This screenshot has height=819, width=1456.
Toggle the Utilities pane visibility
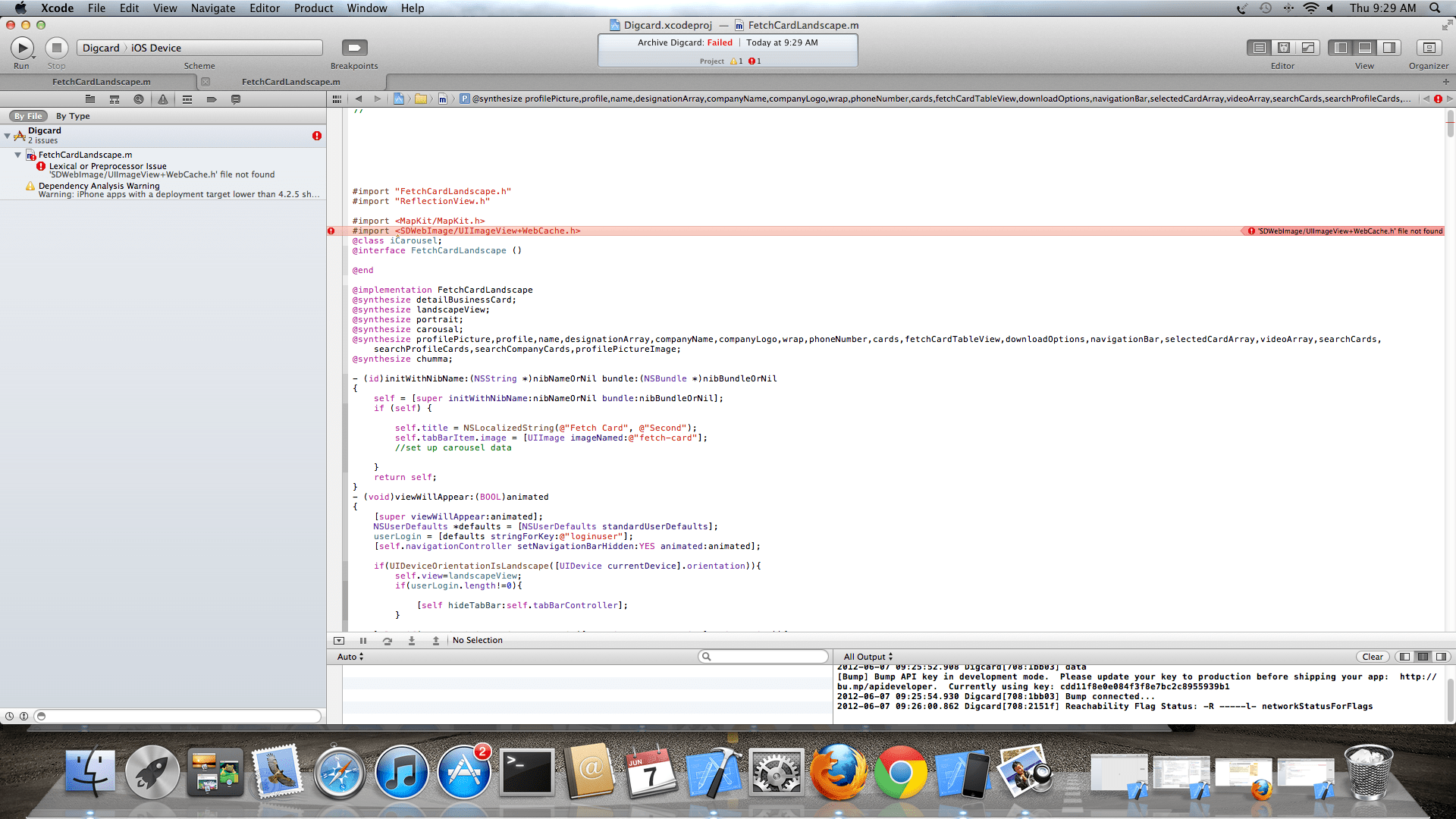coord(1389,48)
